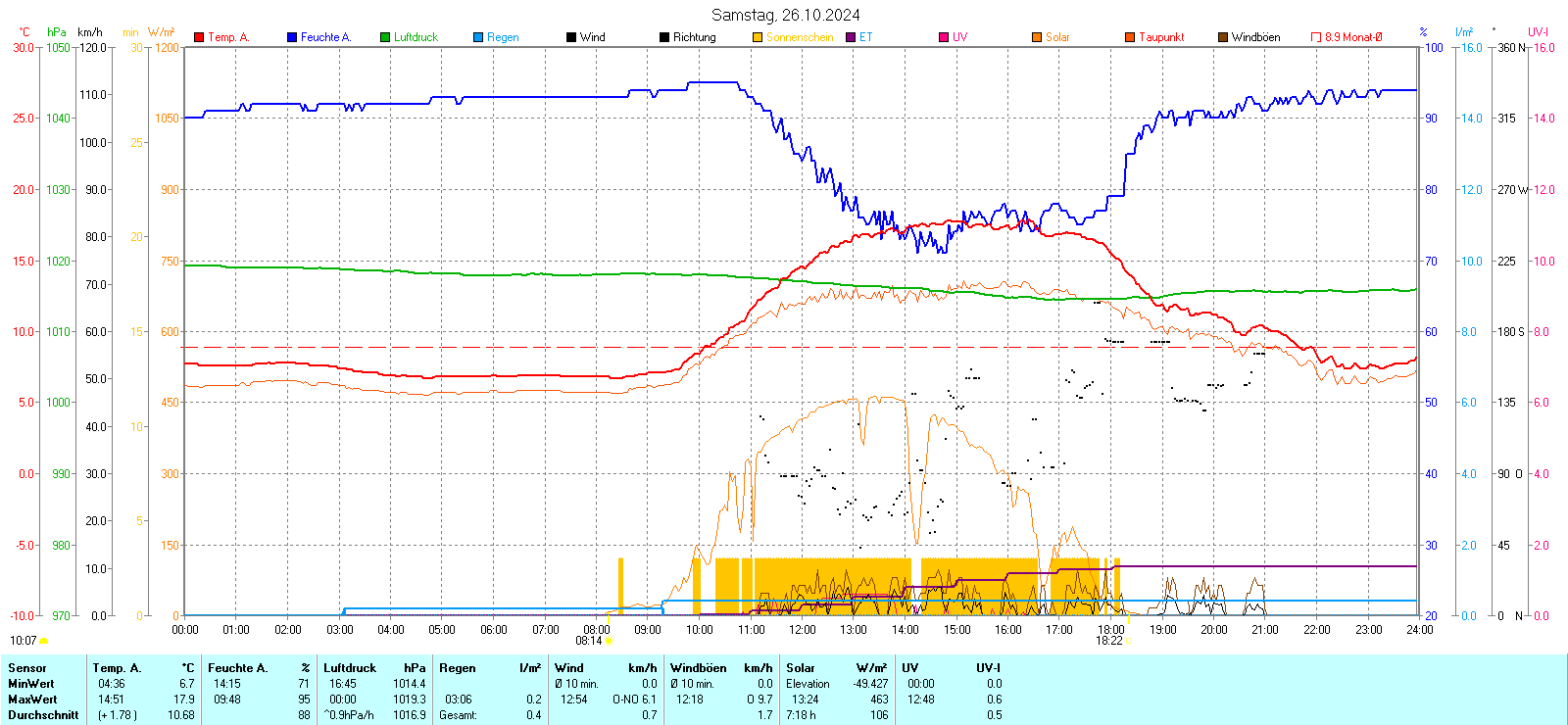Click the Durchschnitt row label

pyautogui.click(x=43, y=715)
